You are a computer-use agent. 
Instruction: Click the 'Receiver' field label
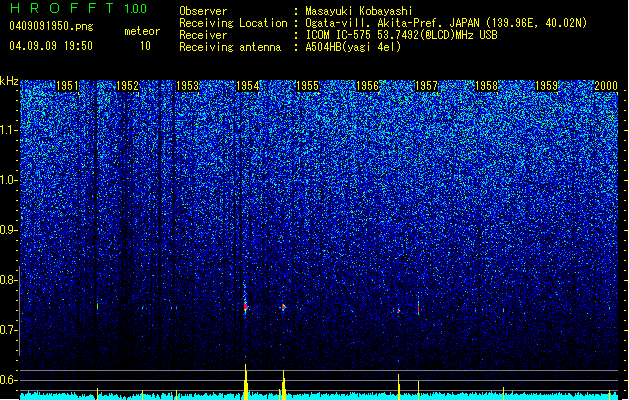203,35
